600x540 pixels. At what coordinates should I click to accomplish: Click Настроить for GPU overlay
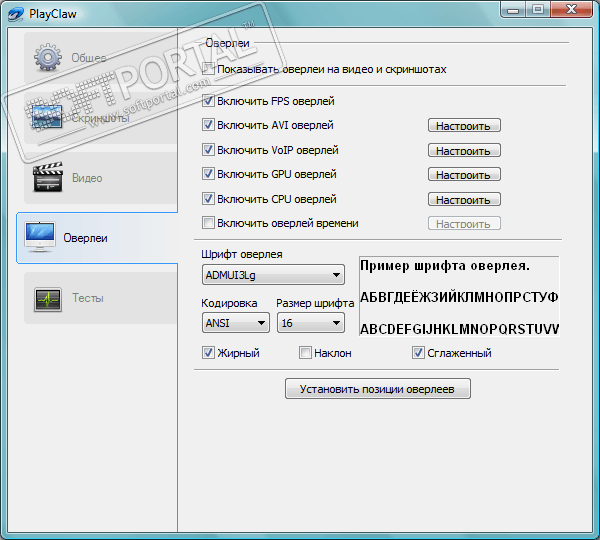point(464,174)
